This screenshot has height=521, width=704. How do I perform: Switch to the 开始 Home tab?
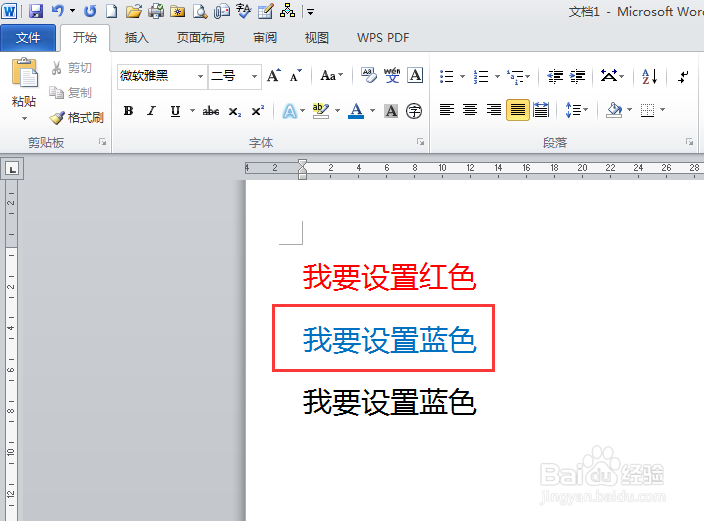(x=85, y=38)
